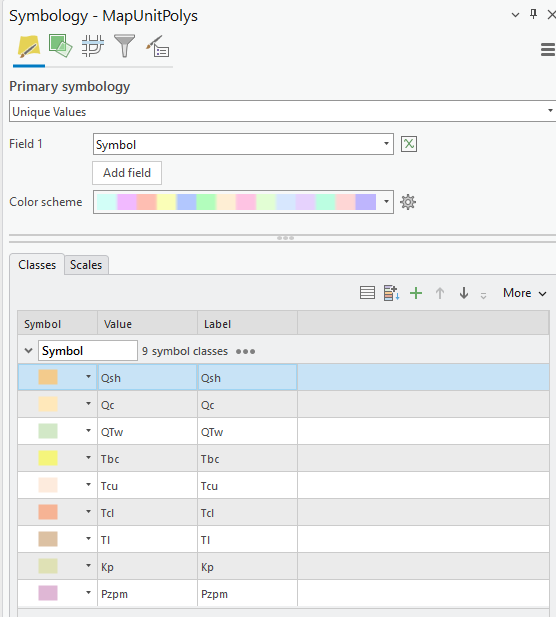Move selected class down with arrow
The image size is (556, 617).
464,293
